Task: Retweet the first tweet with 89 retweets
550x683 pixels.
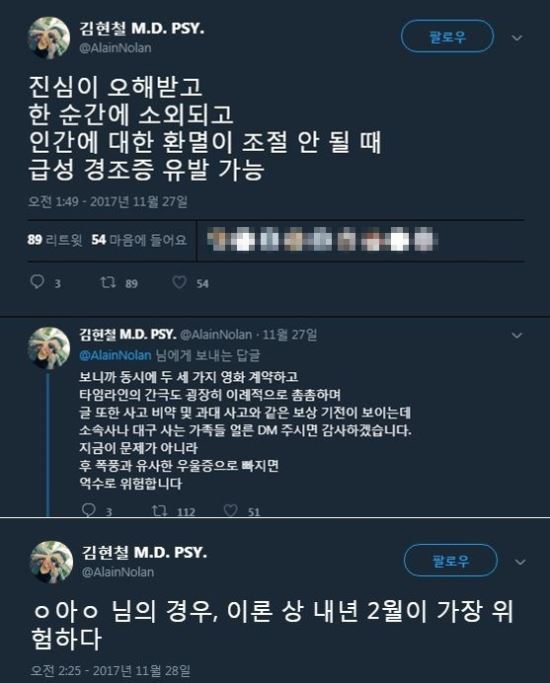Action: 108,282
